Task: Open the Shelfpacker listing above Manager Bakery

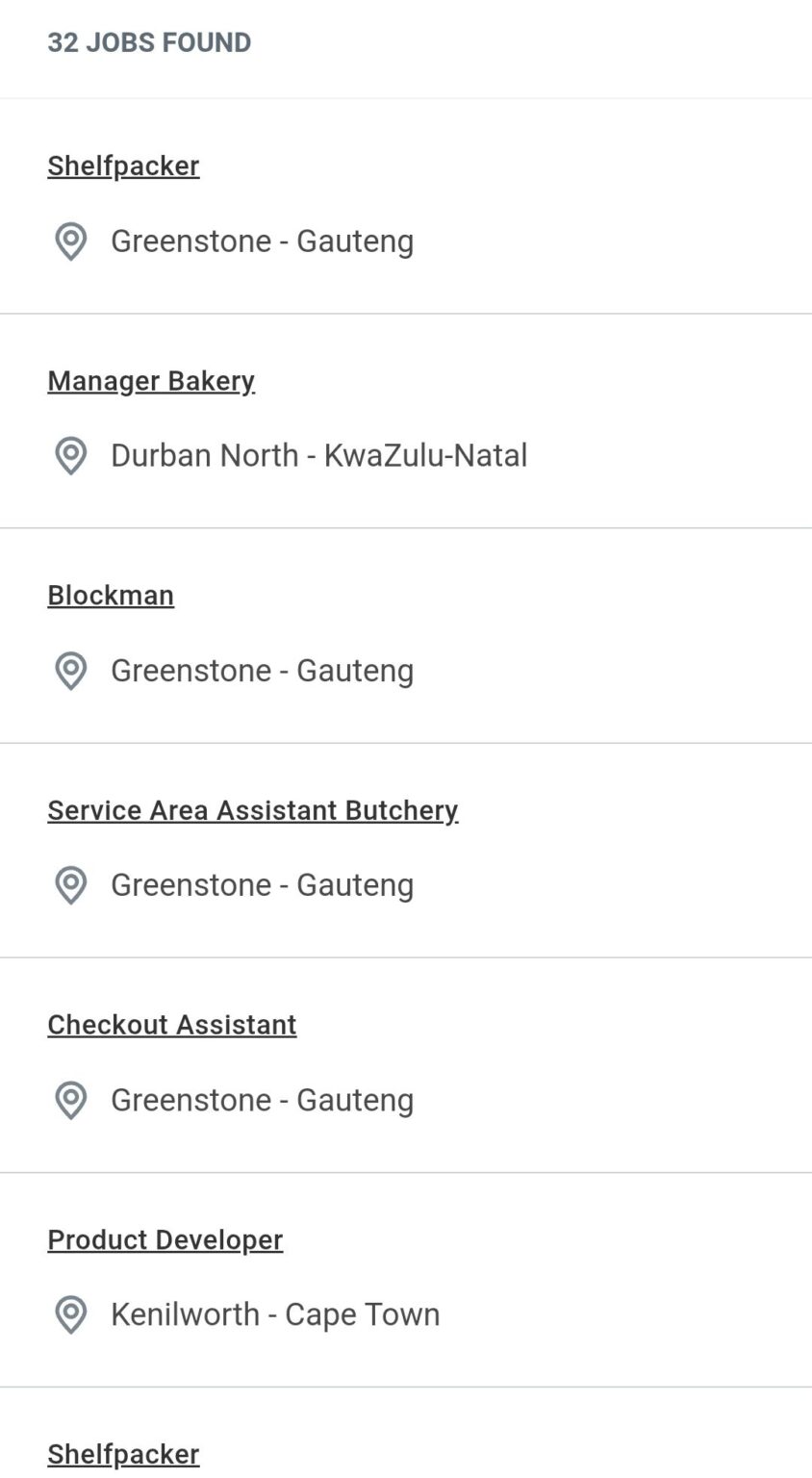Action: tap(123, 166)
